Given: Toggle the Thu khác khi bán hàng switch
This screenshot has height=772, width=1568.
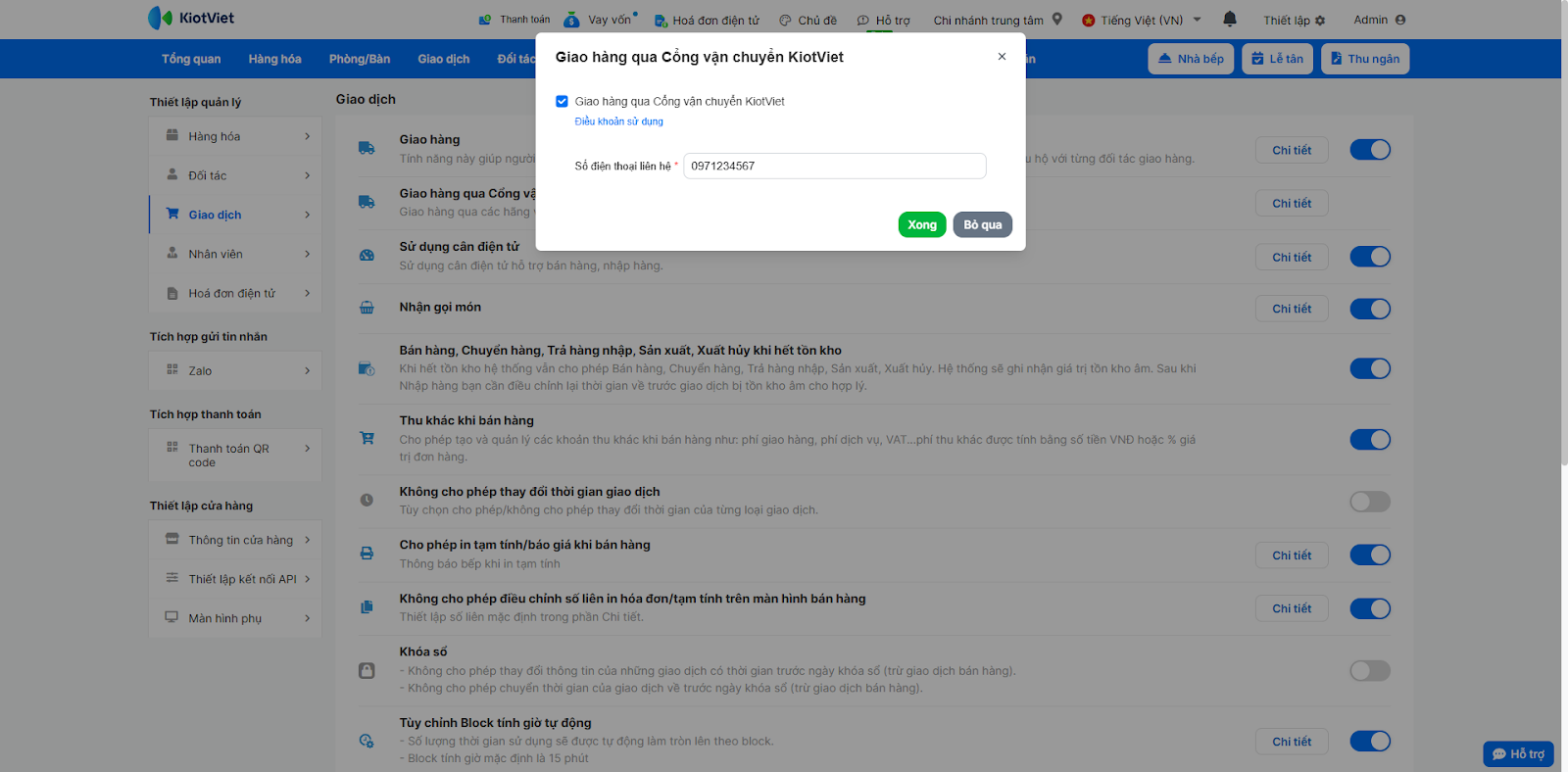Looking at the screenshot, I should point(1370,440).
